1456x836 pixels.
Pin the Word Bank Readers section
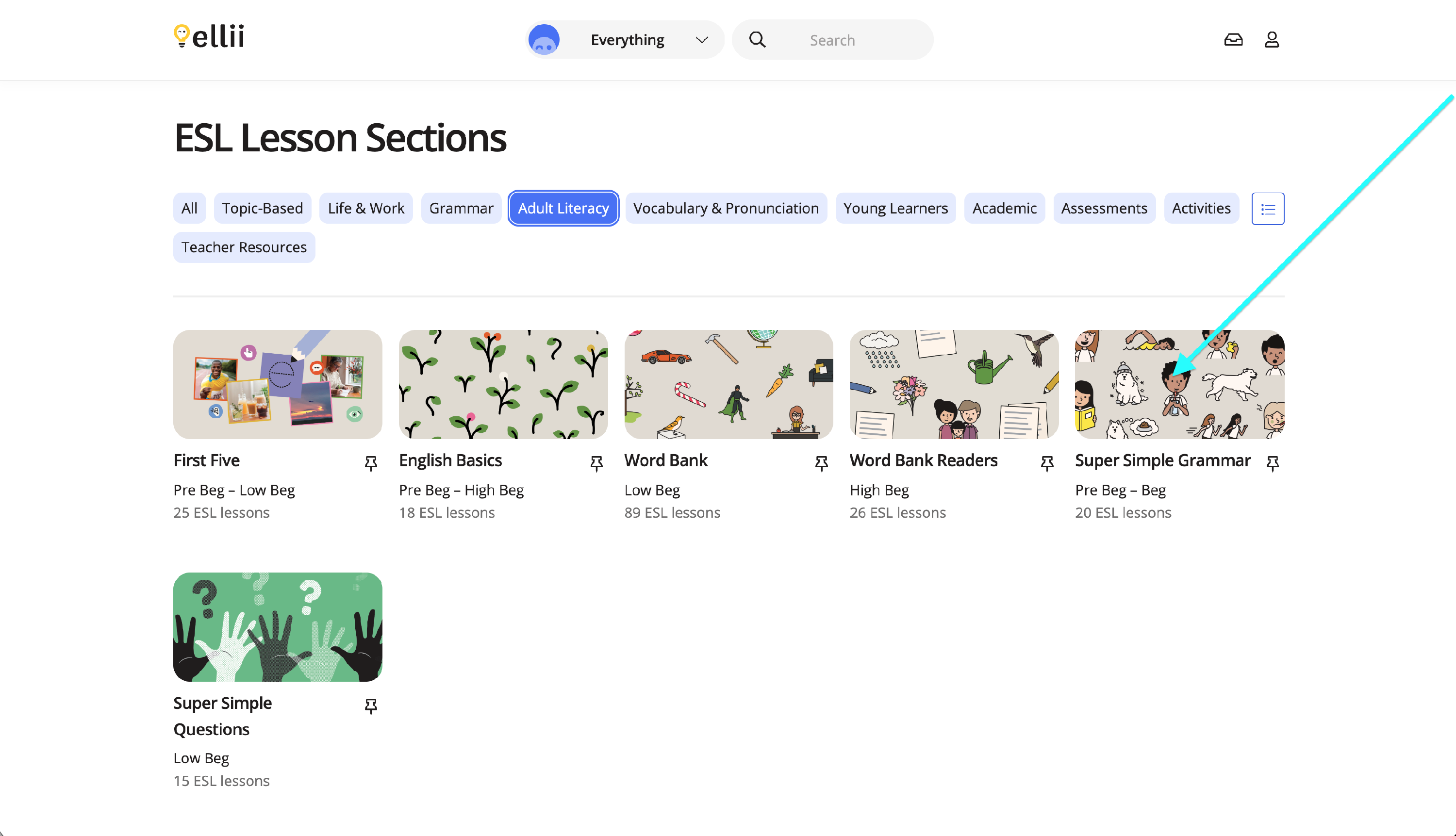pyautogui.click(x=1047, y=463)
